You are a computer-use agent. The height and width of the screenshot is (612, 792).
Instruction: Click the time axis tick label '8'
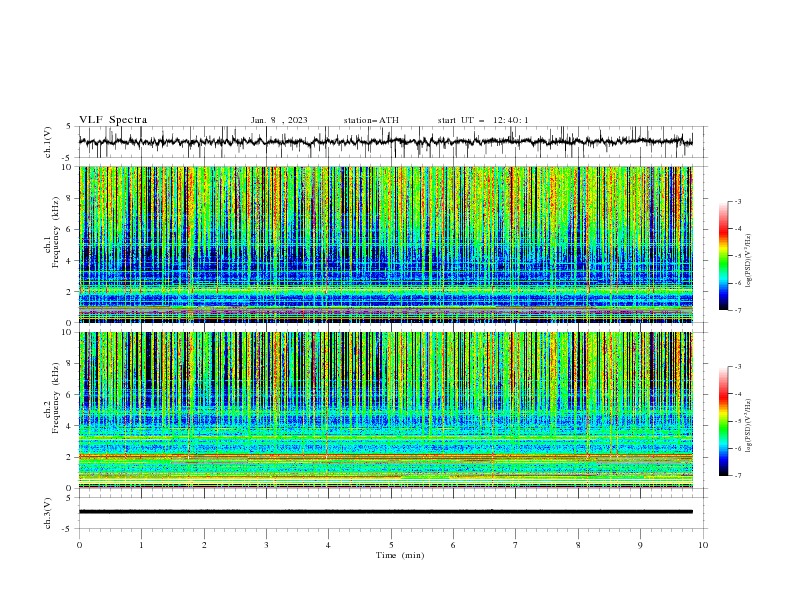coord(578,545)
